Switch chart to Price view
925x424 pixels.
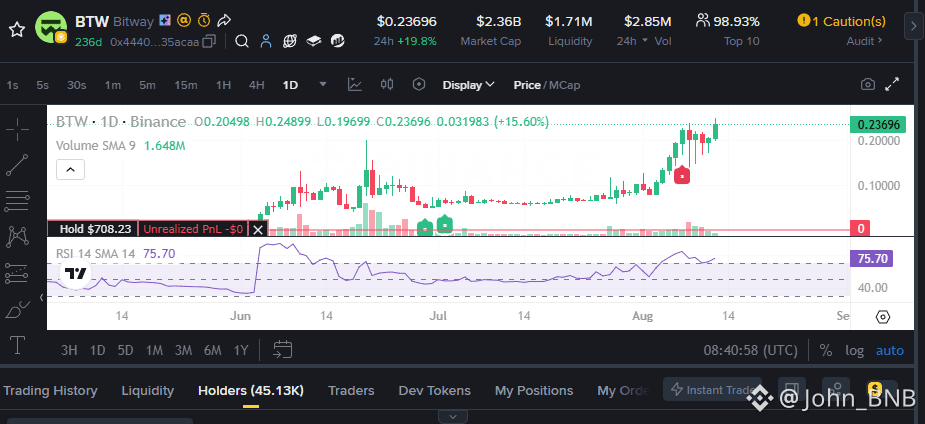coord(527,85)
